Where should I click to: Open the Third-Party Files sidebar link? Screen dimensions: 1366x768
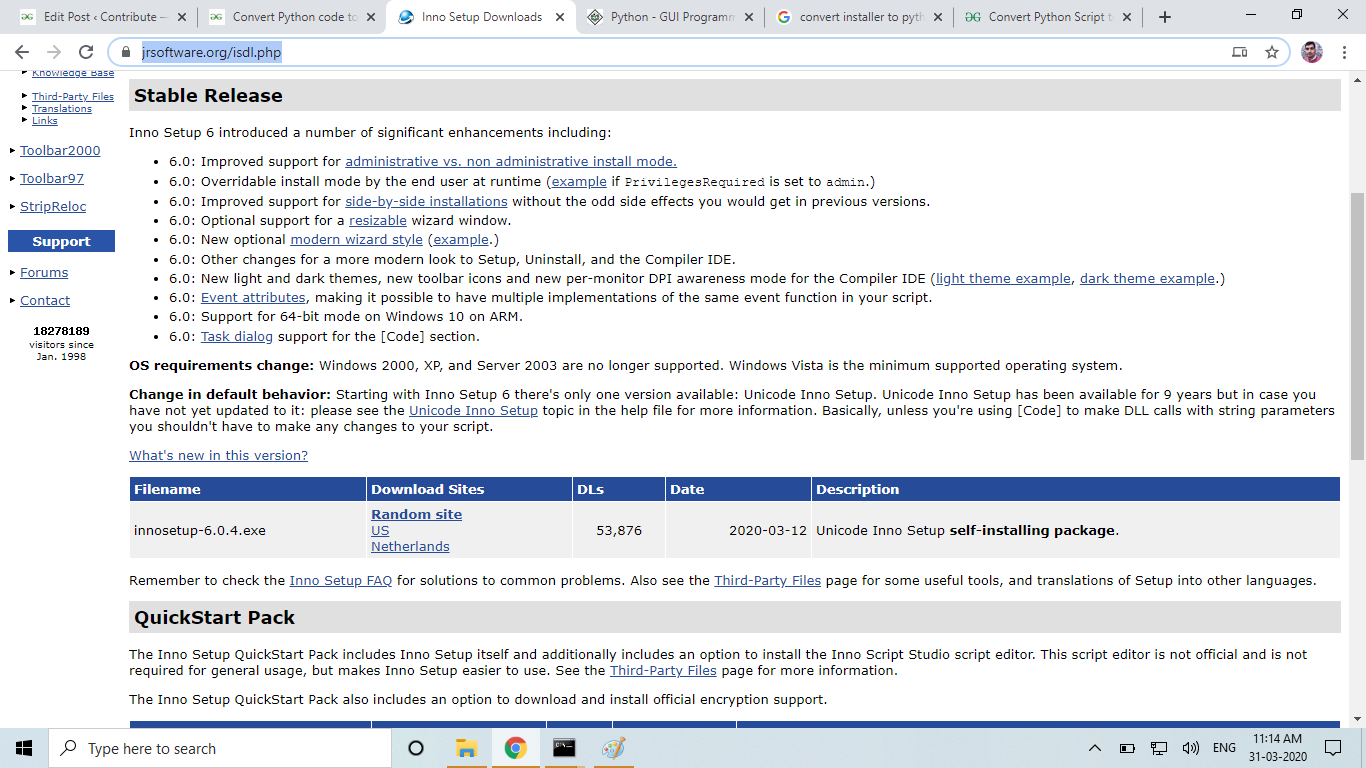point(73,97)
